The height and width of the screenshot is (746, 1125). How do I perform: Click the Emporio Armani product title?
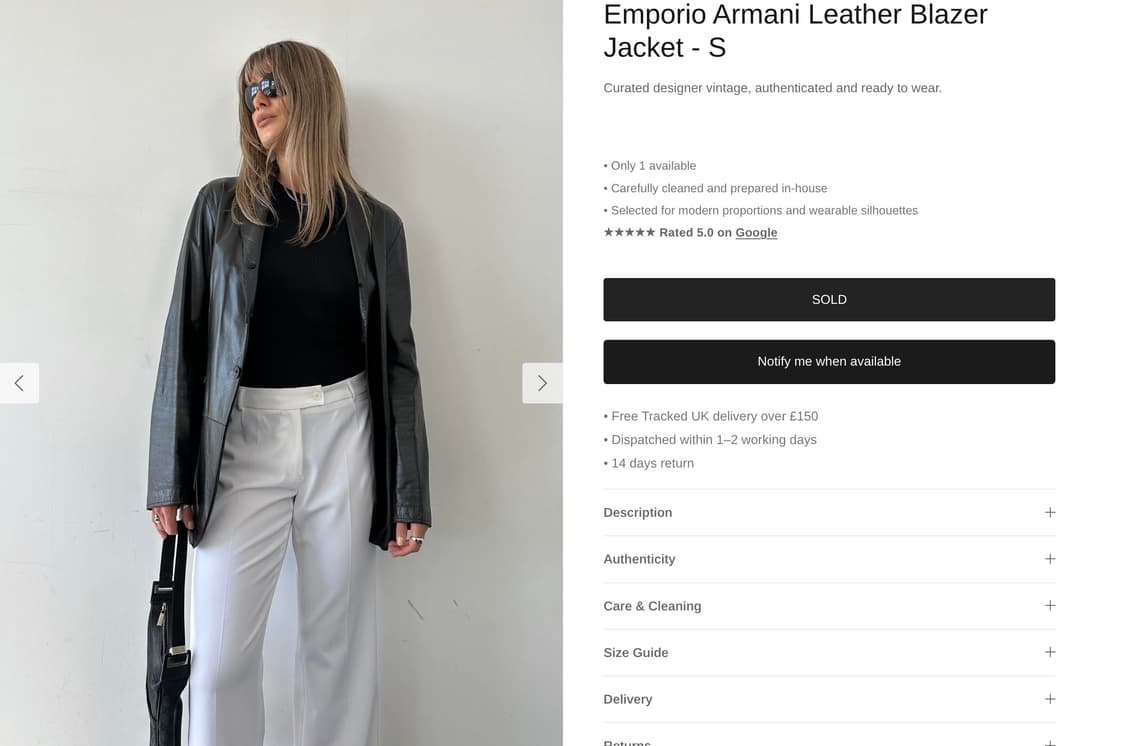[794, 31]
